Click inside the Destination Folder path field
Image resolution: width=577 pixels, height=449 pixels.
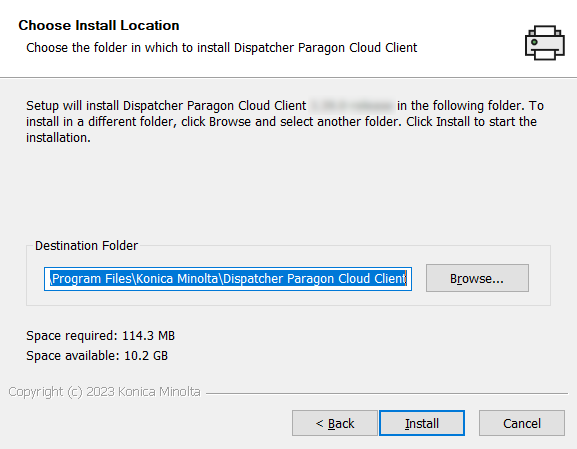coord(228,279)
